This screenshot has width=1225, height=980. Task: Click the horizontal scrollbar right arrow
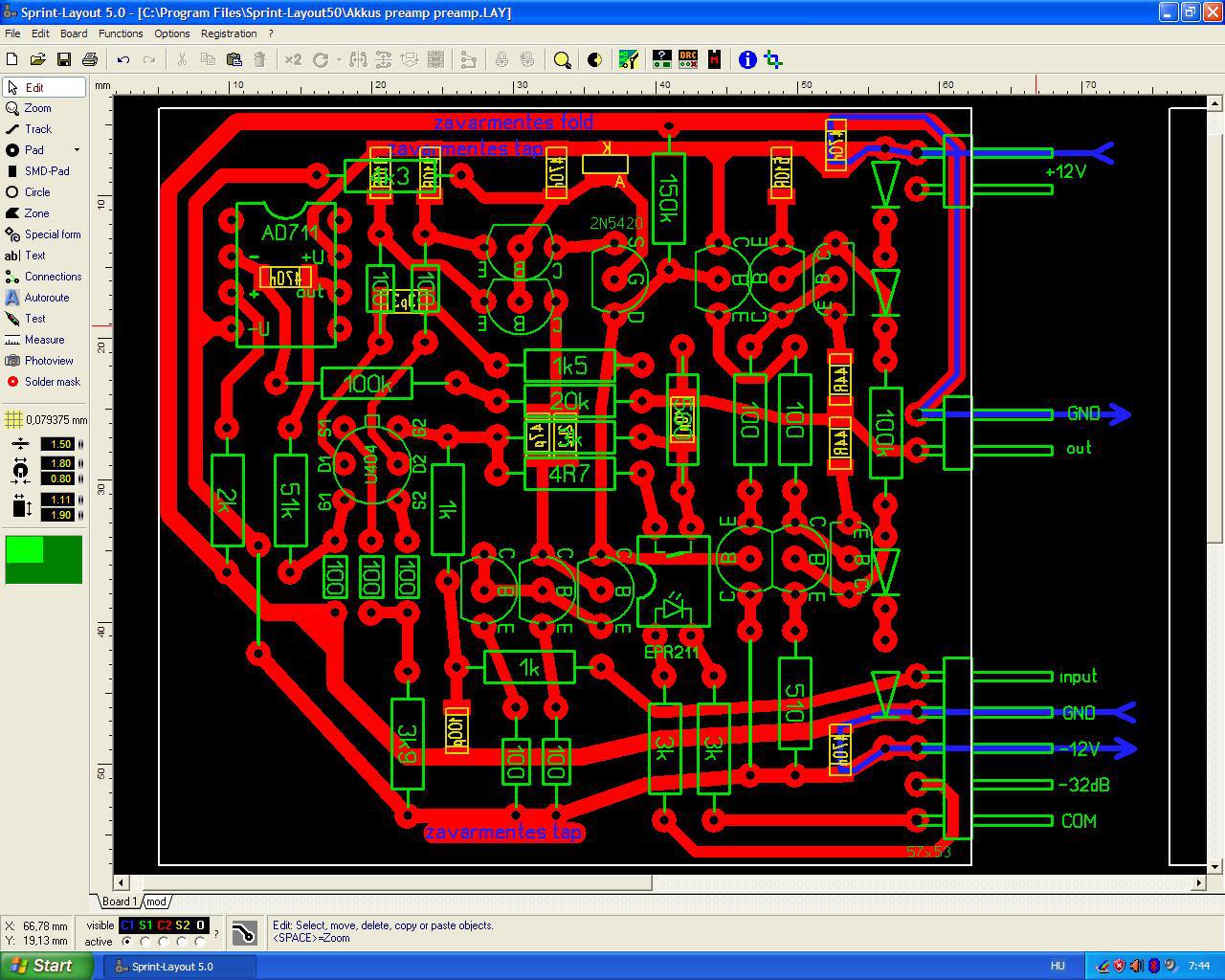(x=1199, y=882)
